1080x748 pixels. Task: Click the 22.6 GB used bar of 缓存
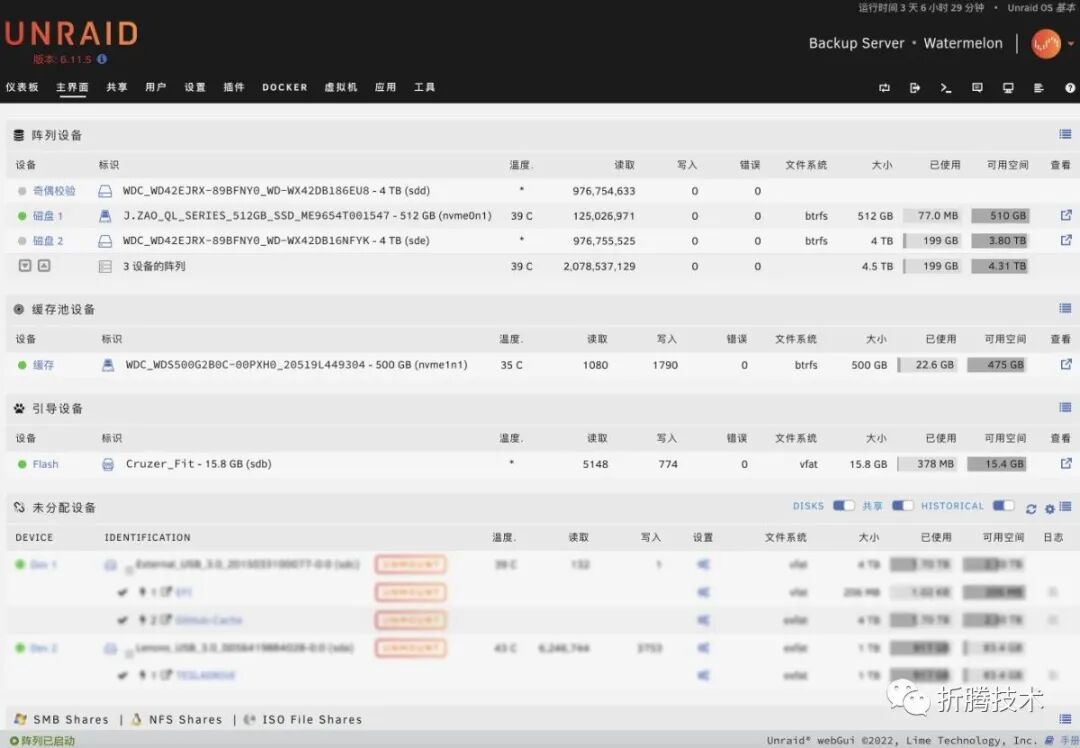pyautogui.click(x=927, y=365)
